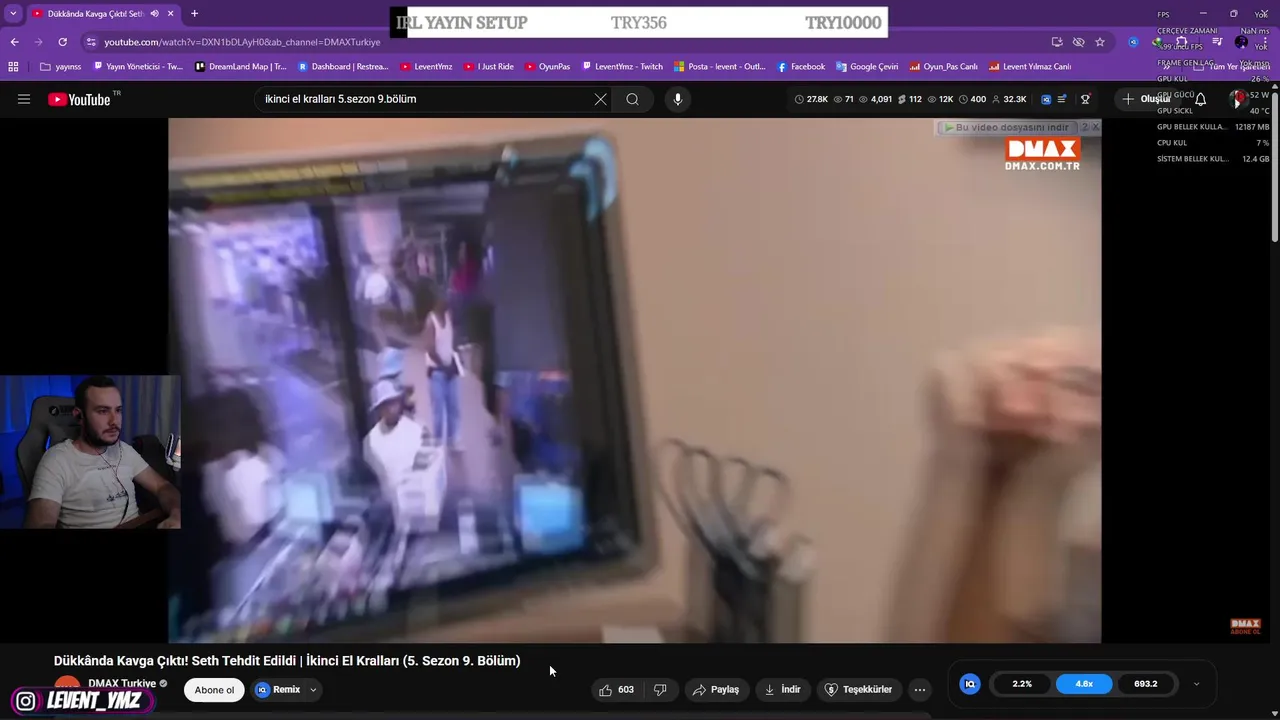Open the vidIQ list icon beside stats
This screenshot has width=1280, height=720.
coord(1062,99)
